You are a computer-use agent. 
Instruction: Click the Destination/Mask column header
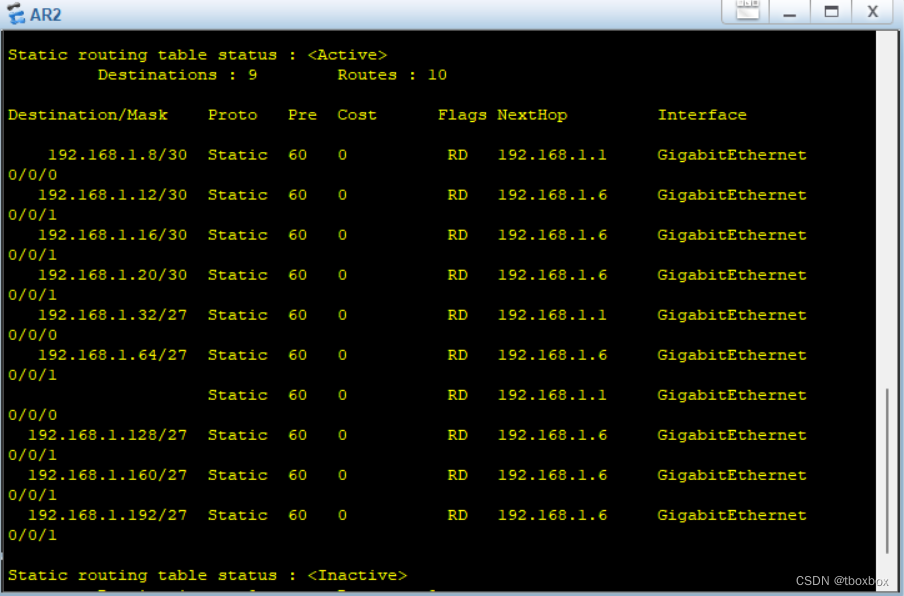88,115
